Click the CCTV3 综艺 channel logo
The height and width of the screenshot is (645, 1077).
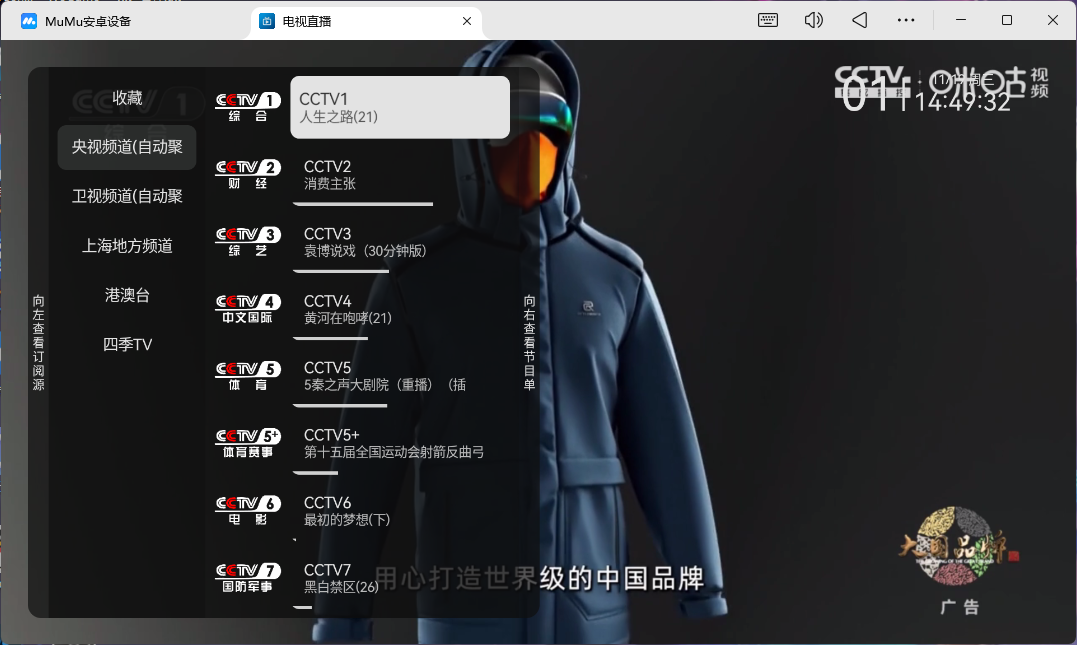(247, 242)
